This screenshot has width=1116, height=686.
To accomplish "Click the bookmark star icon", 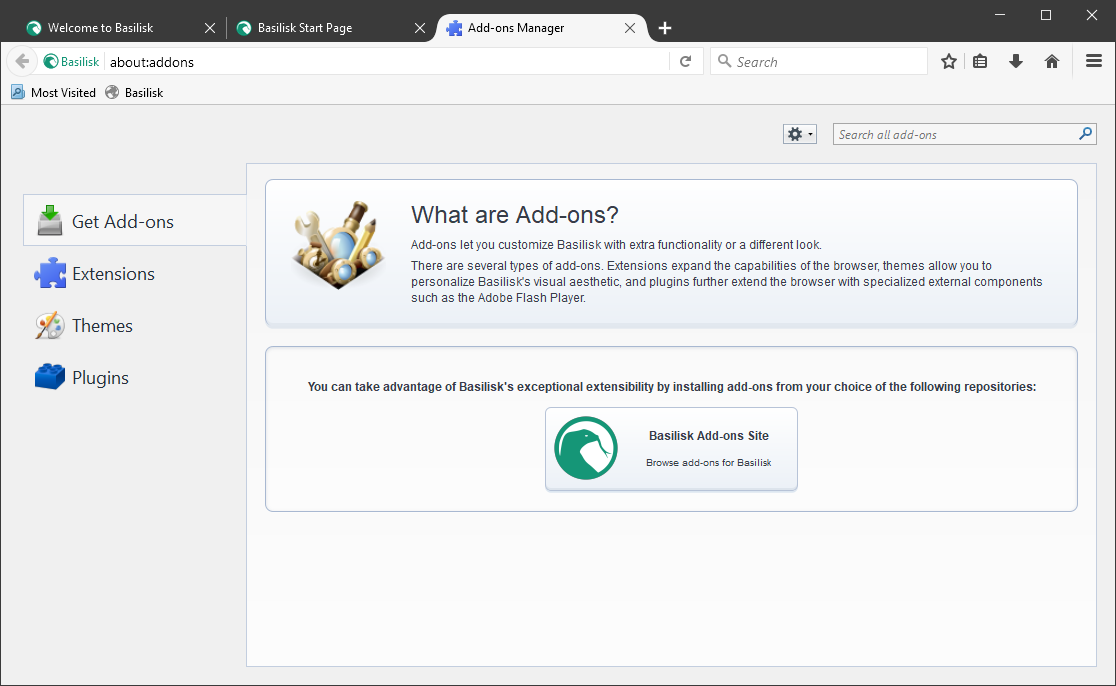I will 949,62.
